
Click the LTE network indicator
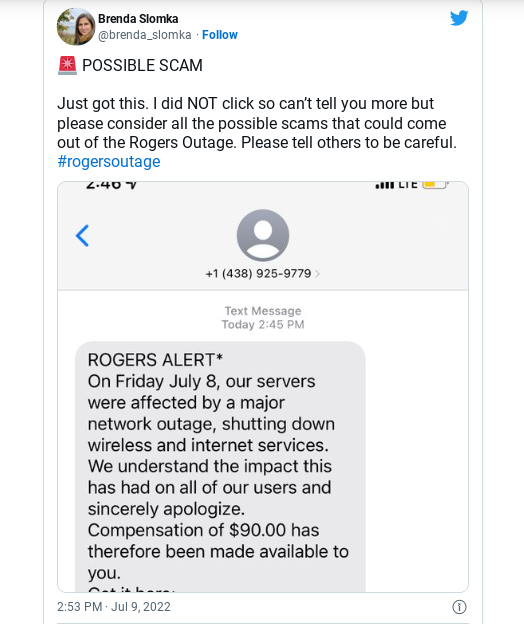(408, 185)
